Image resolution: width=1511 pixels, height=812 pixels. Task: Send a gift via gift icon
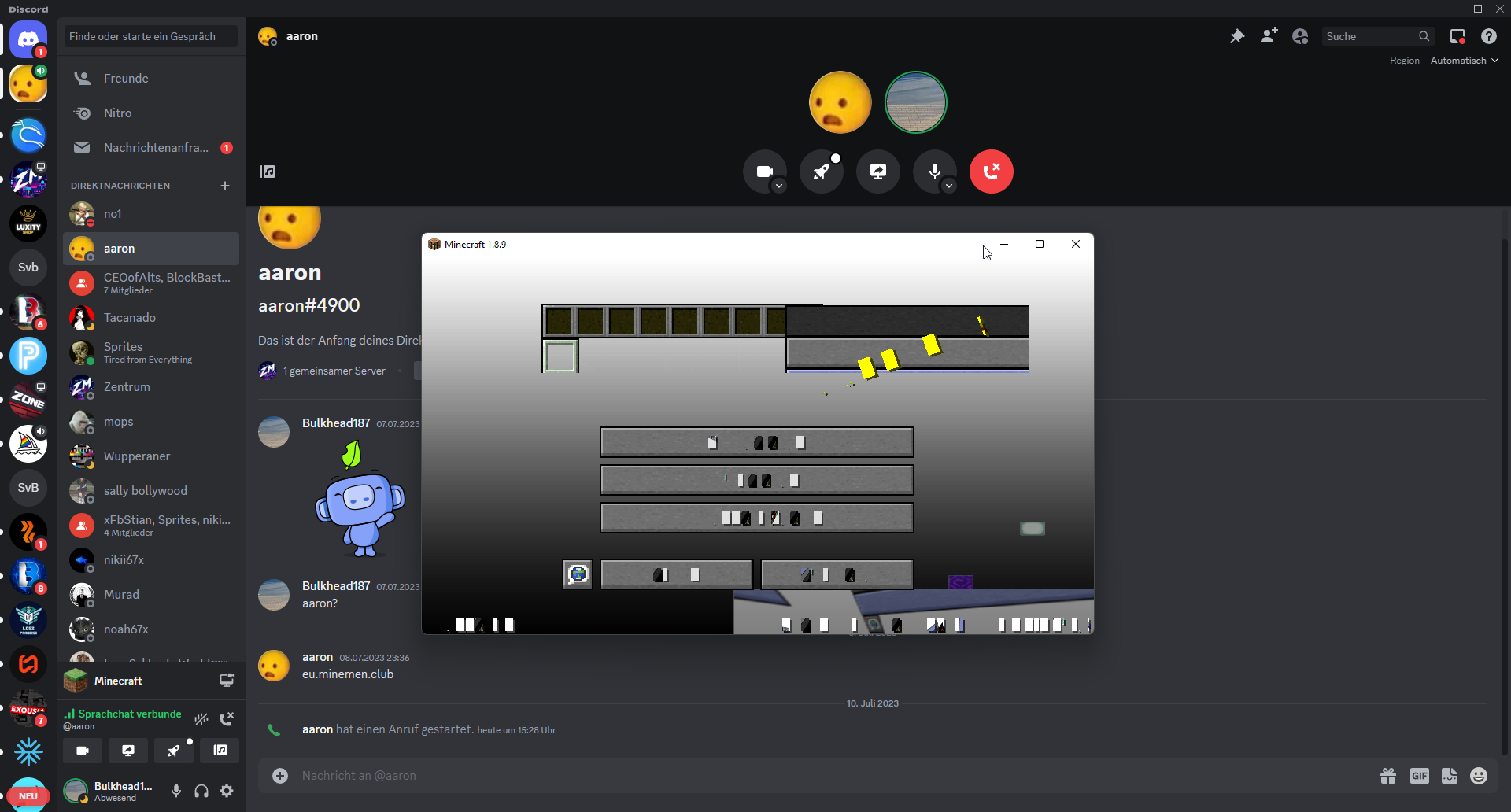pos(1388,776)
